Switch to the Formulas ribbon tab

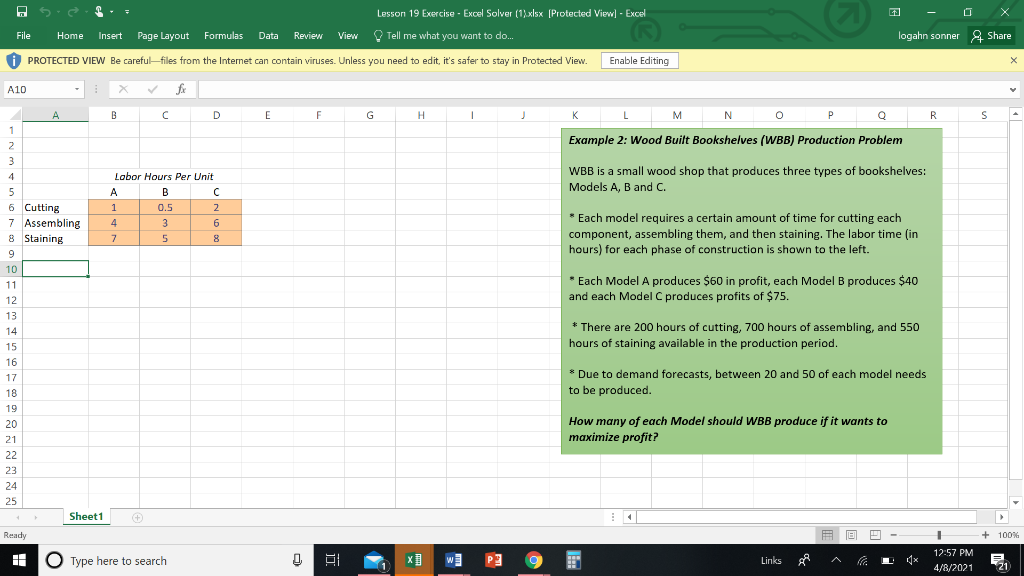224,35
